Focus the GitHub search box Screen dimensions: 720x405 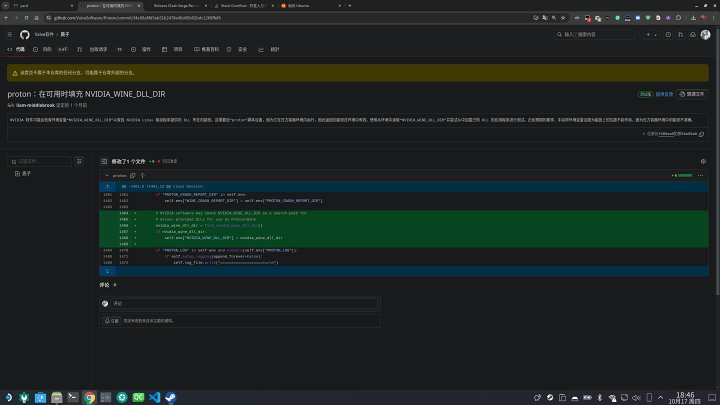pyautogui.click(x=595, y=33)
